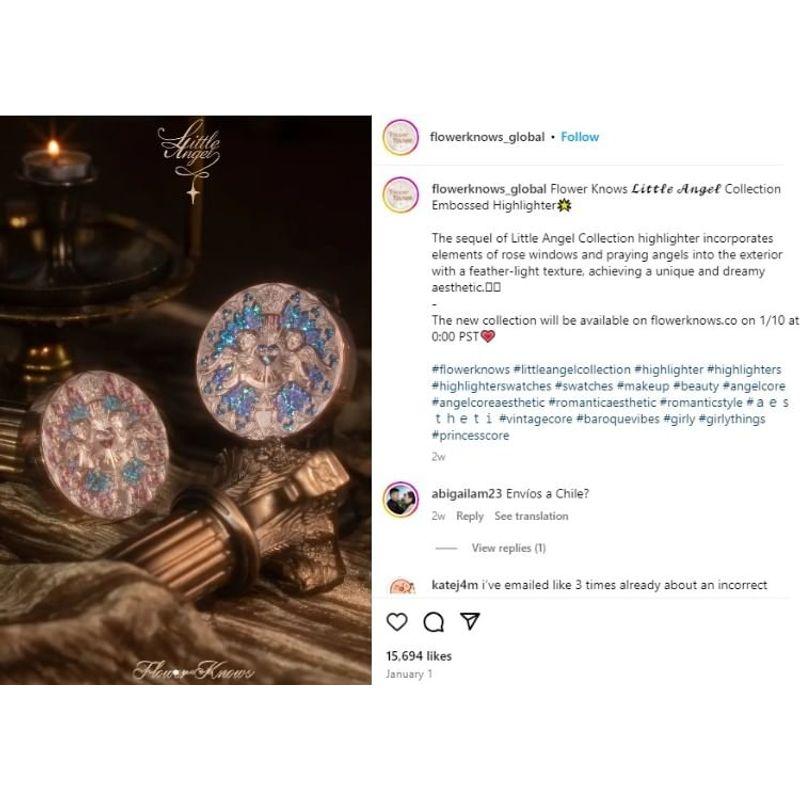Open #flowerknows hashtag
Image resolution: width=800 pixels, height=800 pixels.
click(x=470, y=369)
